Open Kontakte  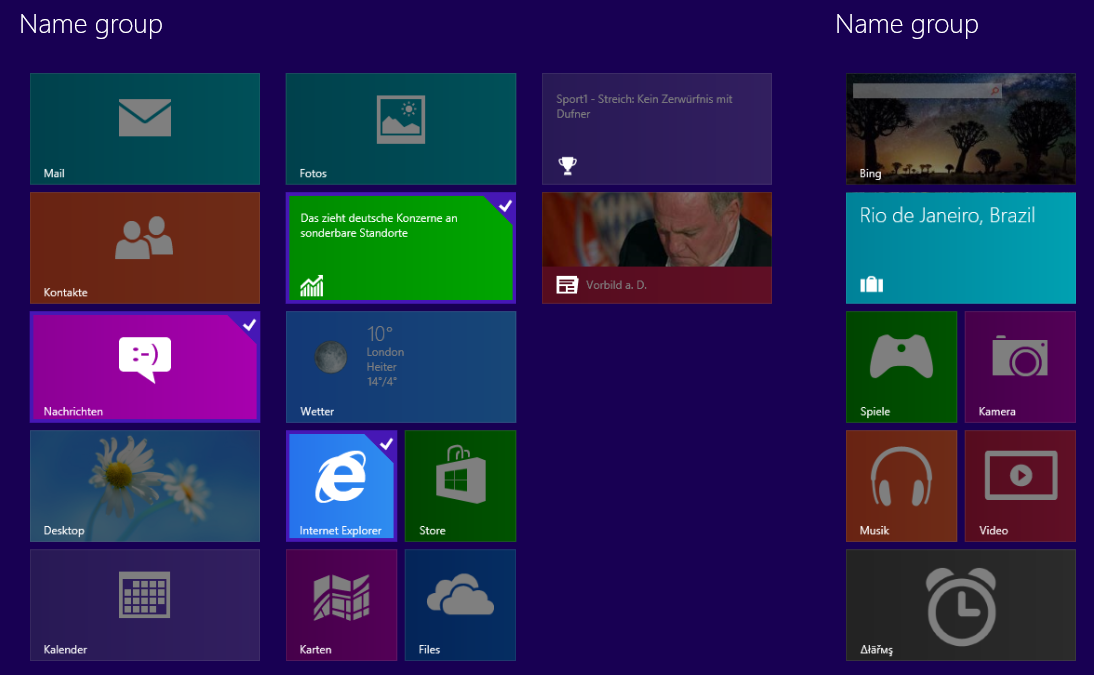(144, 247)
